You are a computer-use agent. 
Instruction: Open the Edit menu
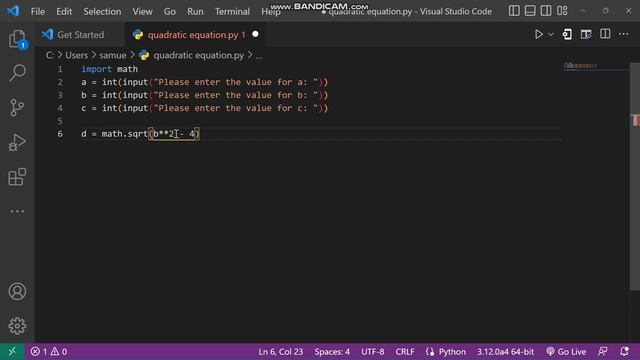pos(64,11)
